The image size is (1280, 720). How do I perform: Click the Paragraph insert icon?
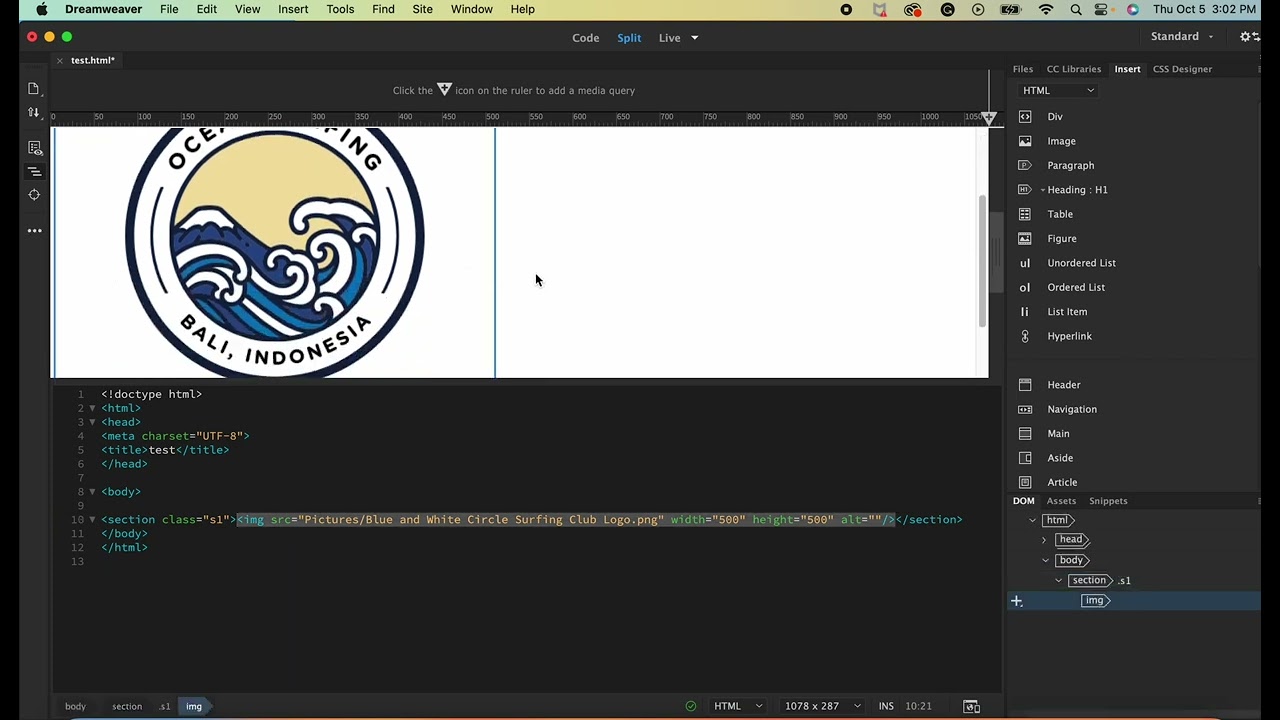click(x=1025, y=165)
